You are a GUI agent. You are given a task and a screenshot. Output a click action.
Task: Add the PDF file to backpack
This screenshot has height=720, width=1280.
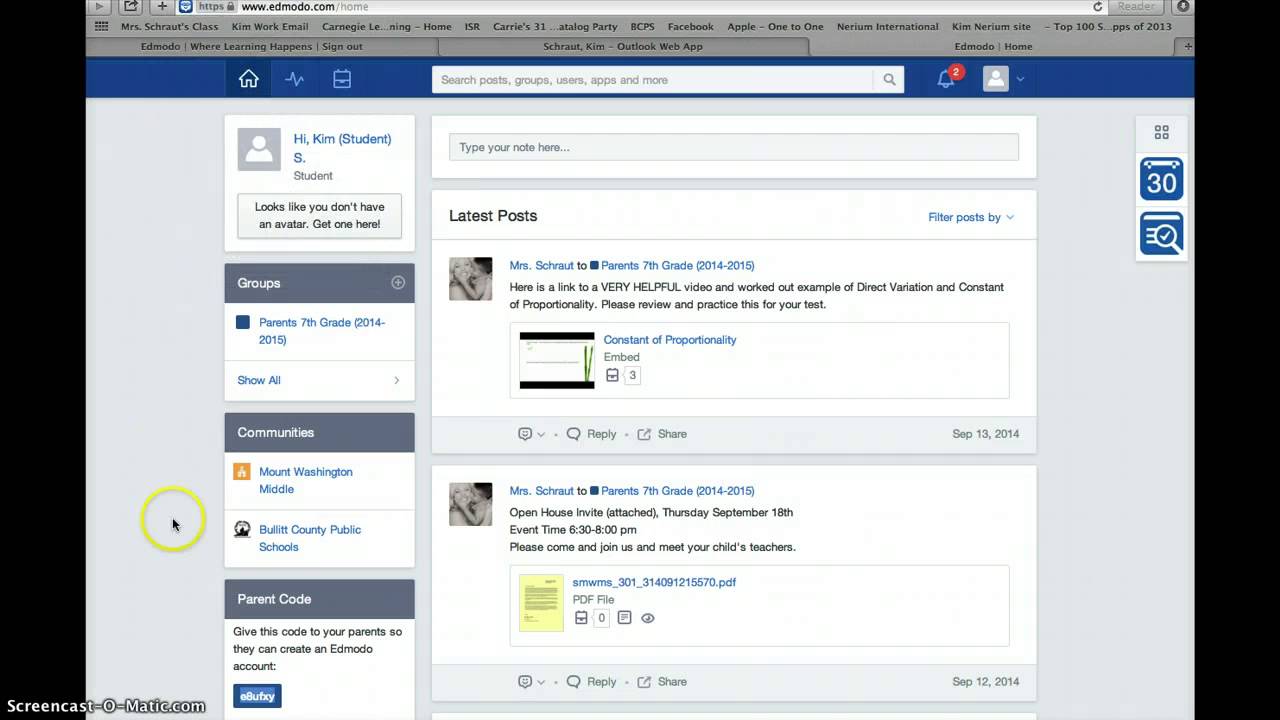pyautogui.click(x=581, y=618)
